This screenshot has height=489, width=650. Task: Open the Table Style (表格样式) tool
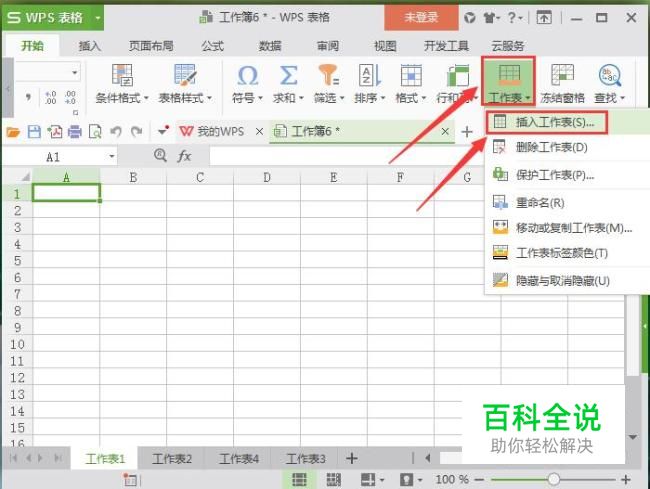pos(185,75)
